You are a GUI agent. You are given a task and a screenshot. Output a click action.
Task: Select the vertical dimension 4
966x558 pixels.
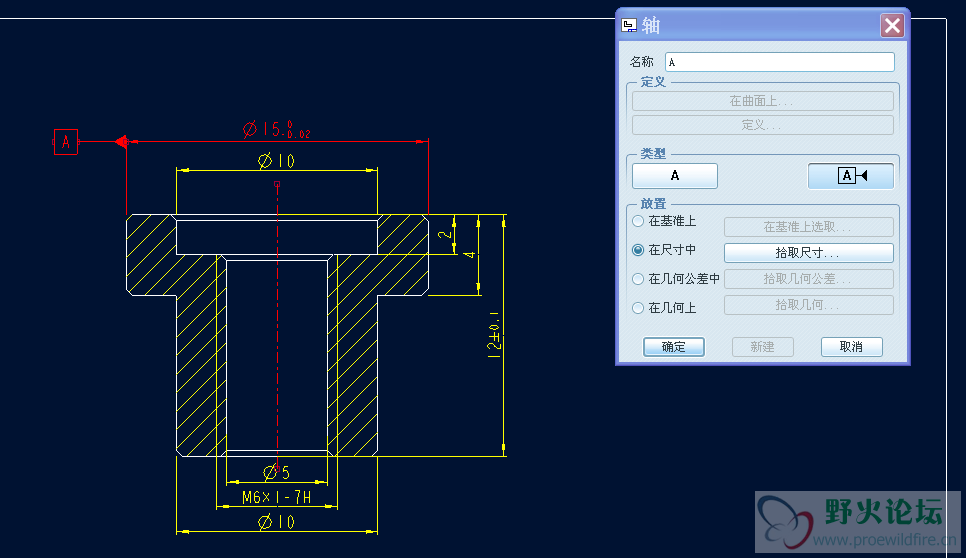click(x=469, y=254)
